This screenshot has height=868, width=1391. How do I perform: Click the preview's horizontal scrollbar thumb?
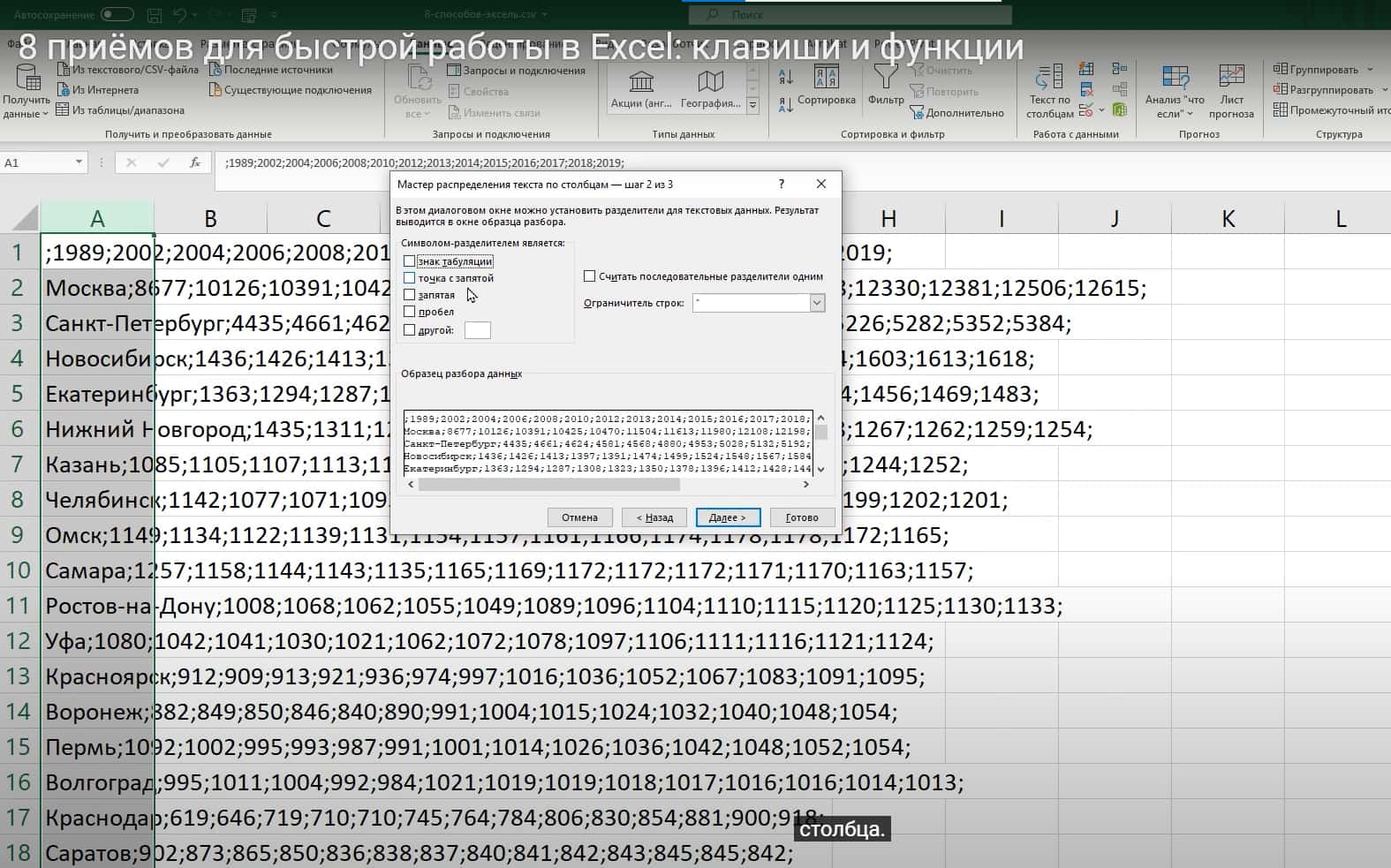(x=548, y=485)
